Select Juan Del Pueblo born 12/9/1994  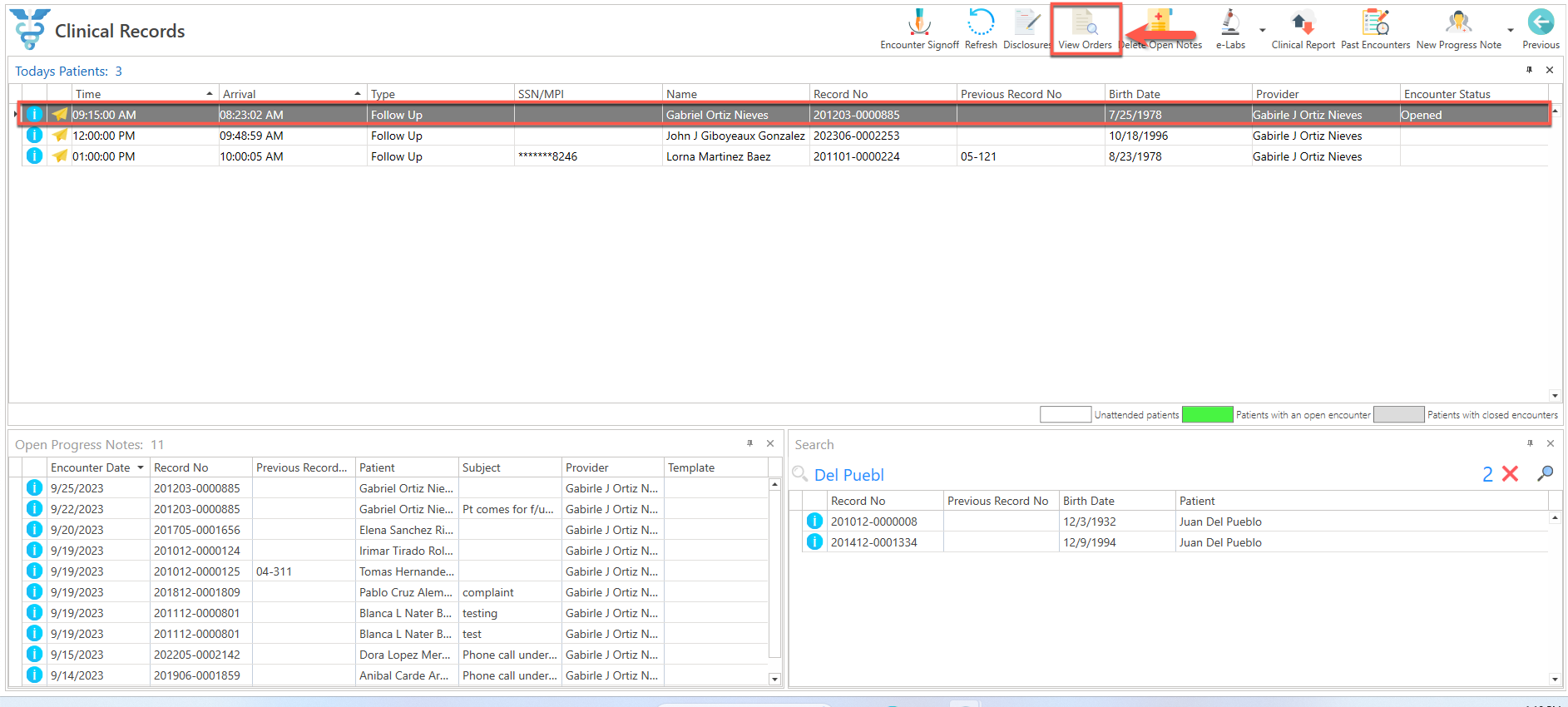(1220, 543)
